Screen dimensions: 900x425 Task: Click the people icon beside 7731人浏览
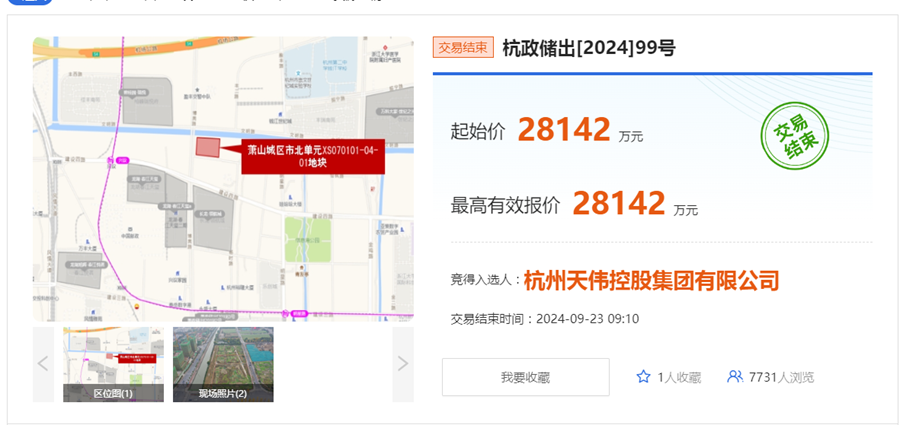tap(735, 377)
